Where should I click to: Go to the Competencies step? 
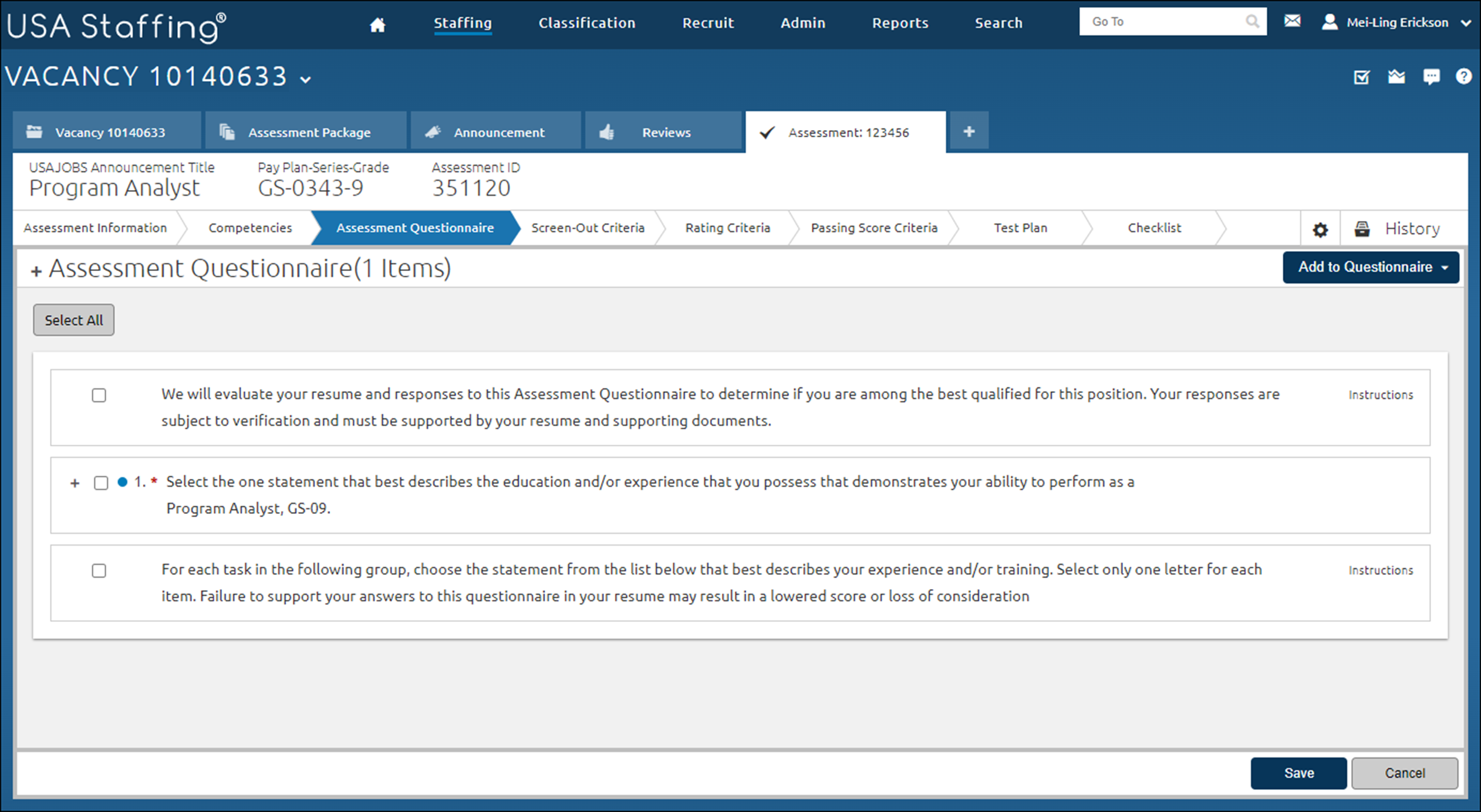250,228
